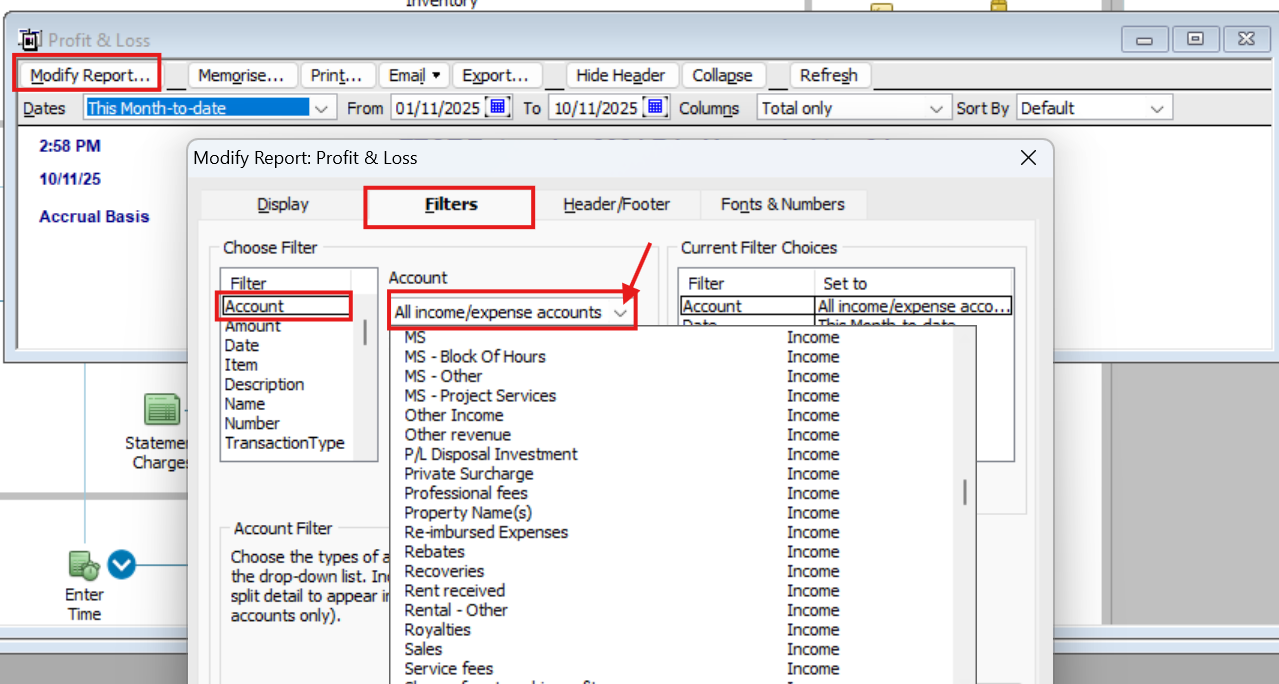Select the Item filter

pyautogui.click(x=241, y=365)
